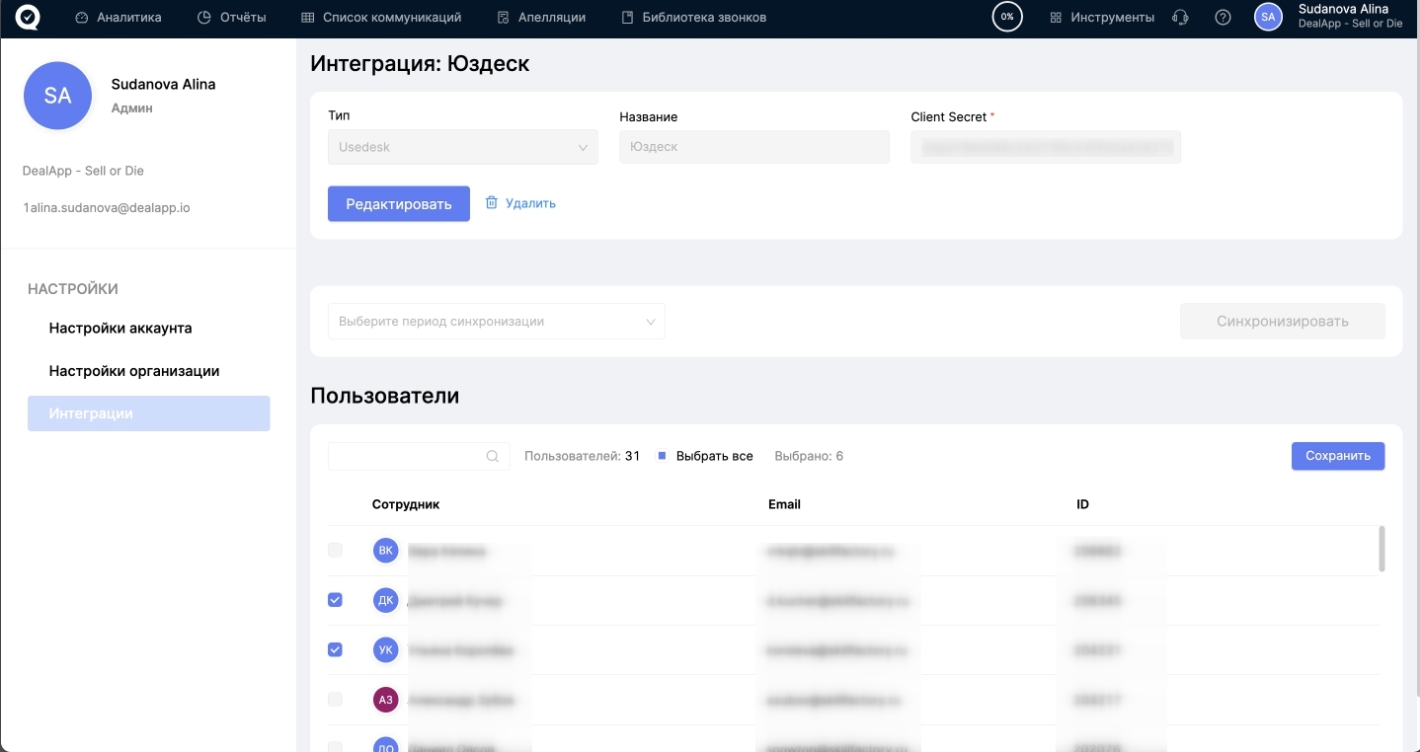Open the Тип Usedesk dropdown
This screenshot has height=752, width=1420.
click(x=463, y=147)
